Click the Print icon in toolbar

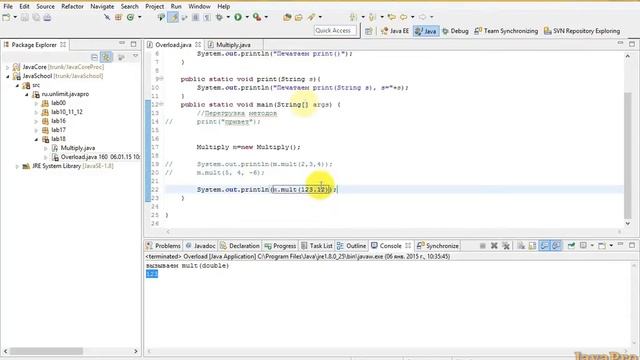coord(47,17)
